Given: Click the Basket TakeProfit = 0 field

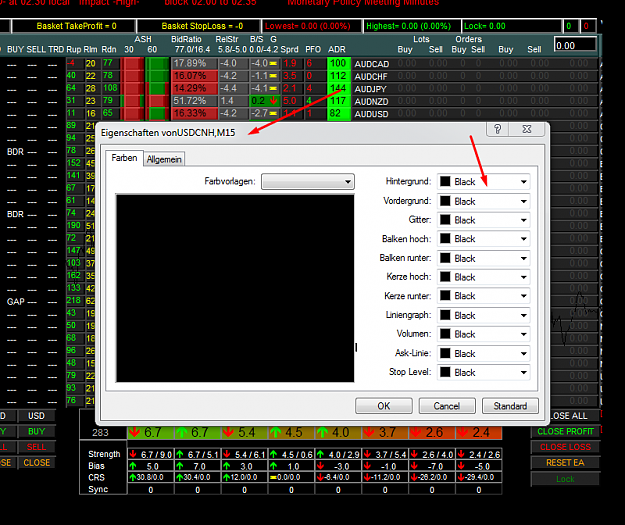Looking at the screenshot, I should pyautogui.click(x=74, y=26).
